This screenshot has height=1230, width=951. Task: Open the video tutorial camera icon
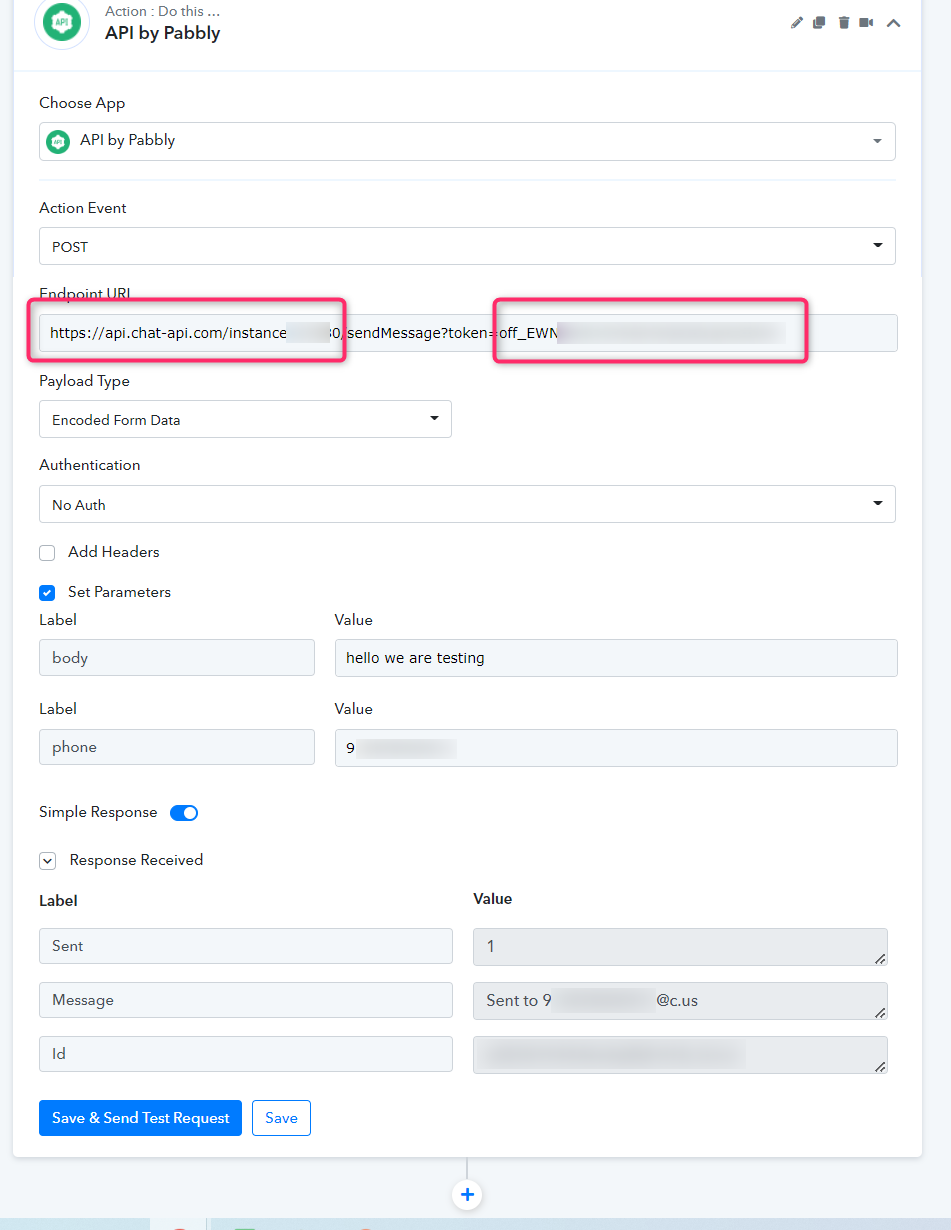click(x=866, y=23)
